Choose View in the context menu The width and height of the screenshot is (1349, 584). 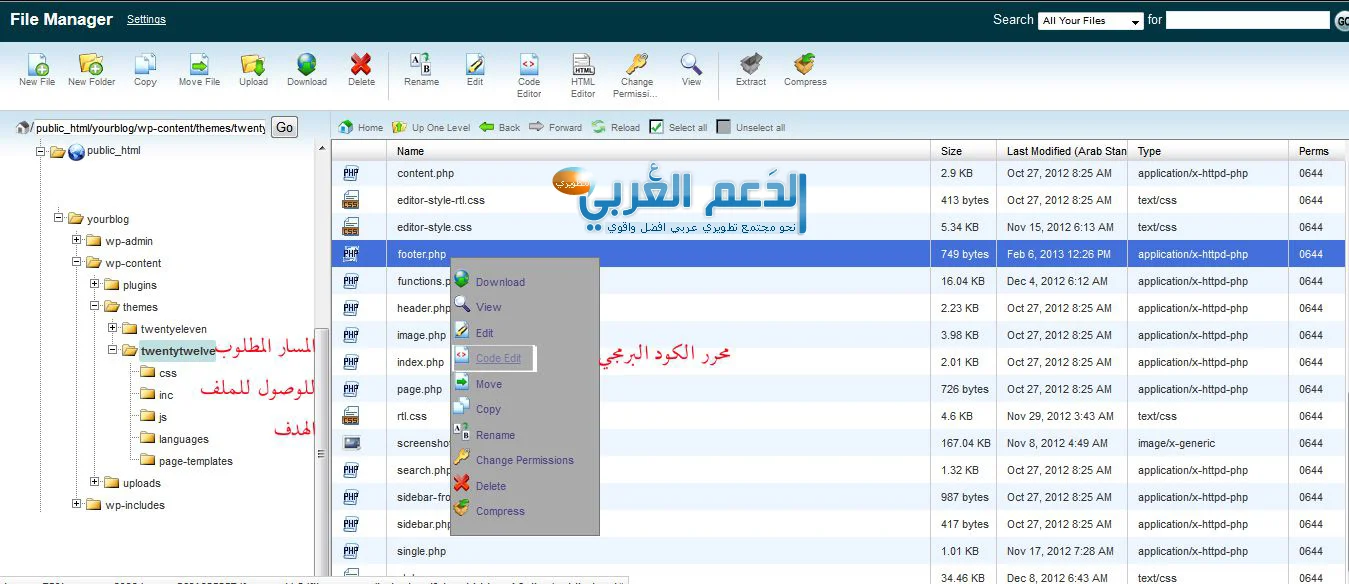pos(488,307)
